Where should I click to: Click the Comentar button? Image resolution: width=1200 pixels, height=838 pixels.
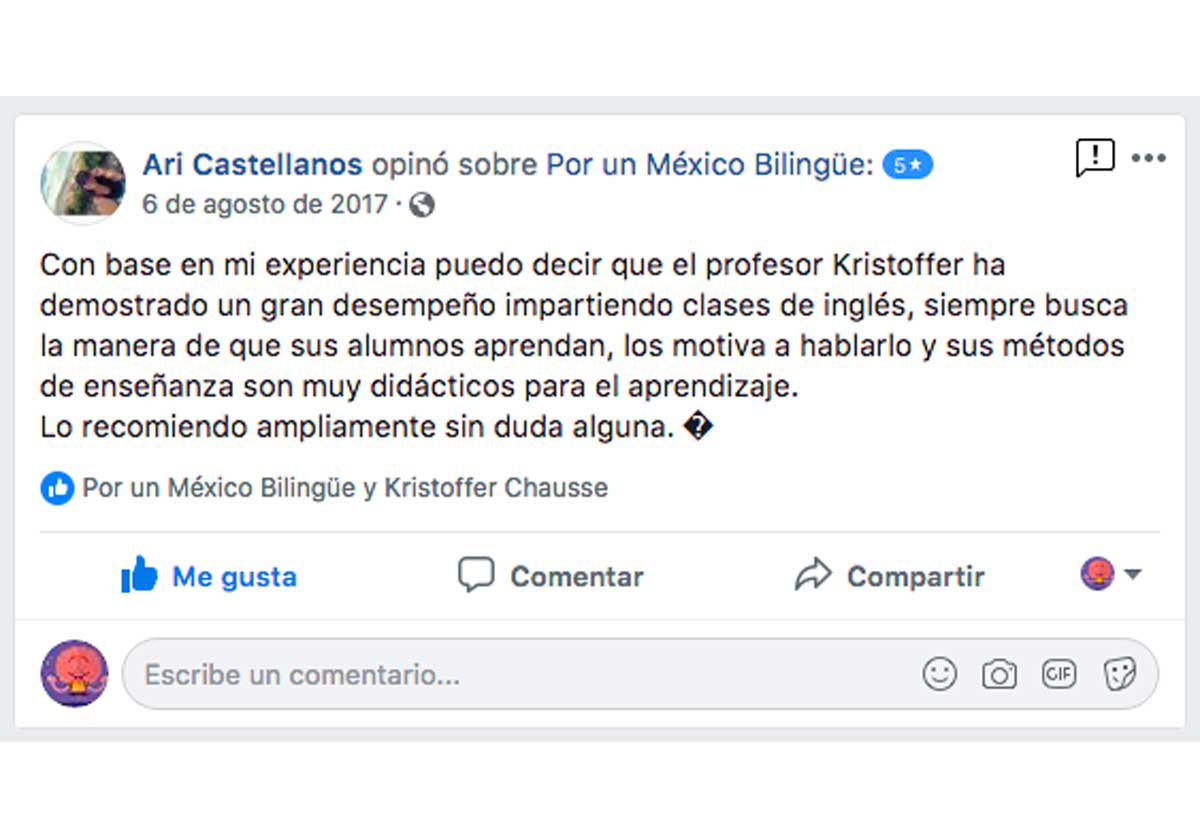551,576
